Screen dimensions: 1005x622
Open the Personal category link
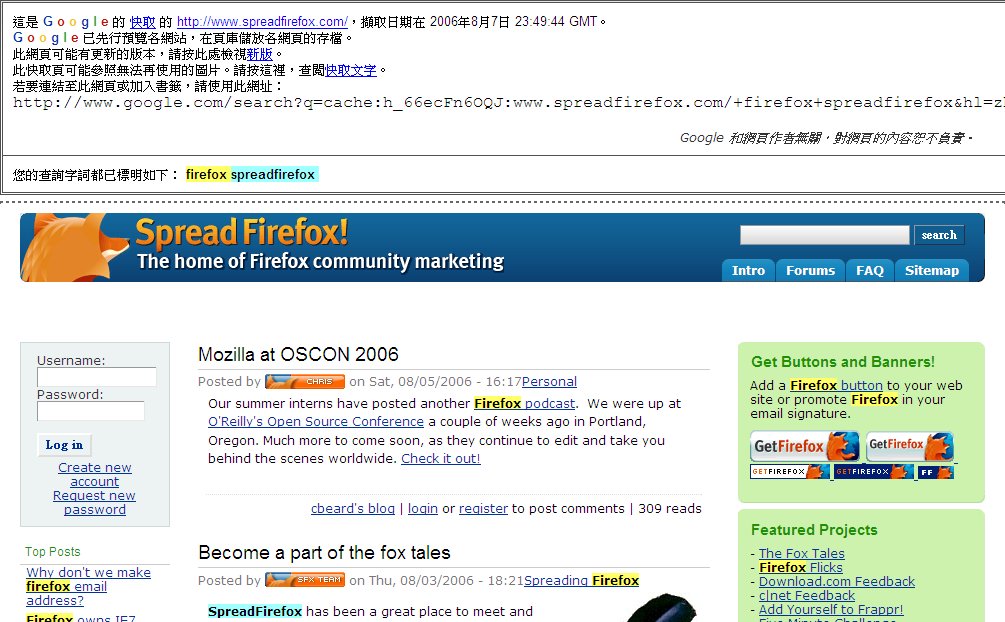549,382
